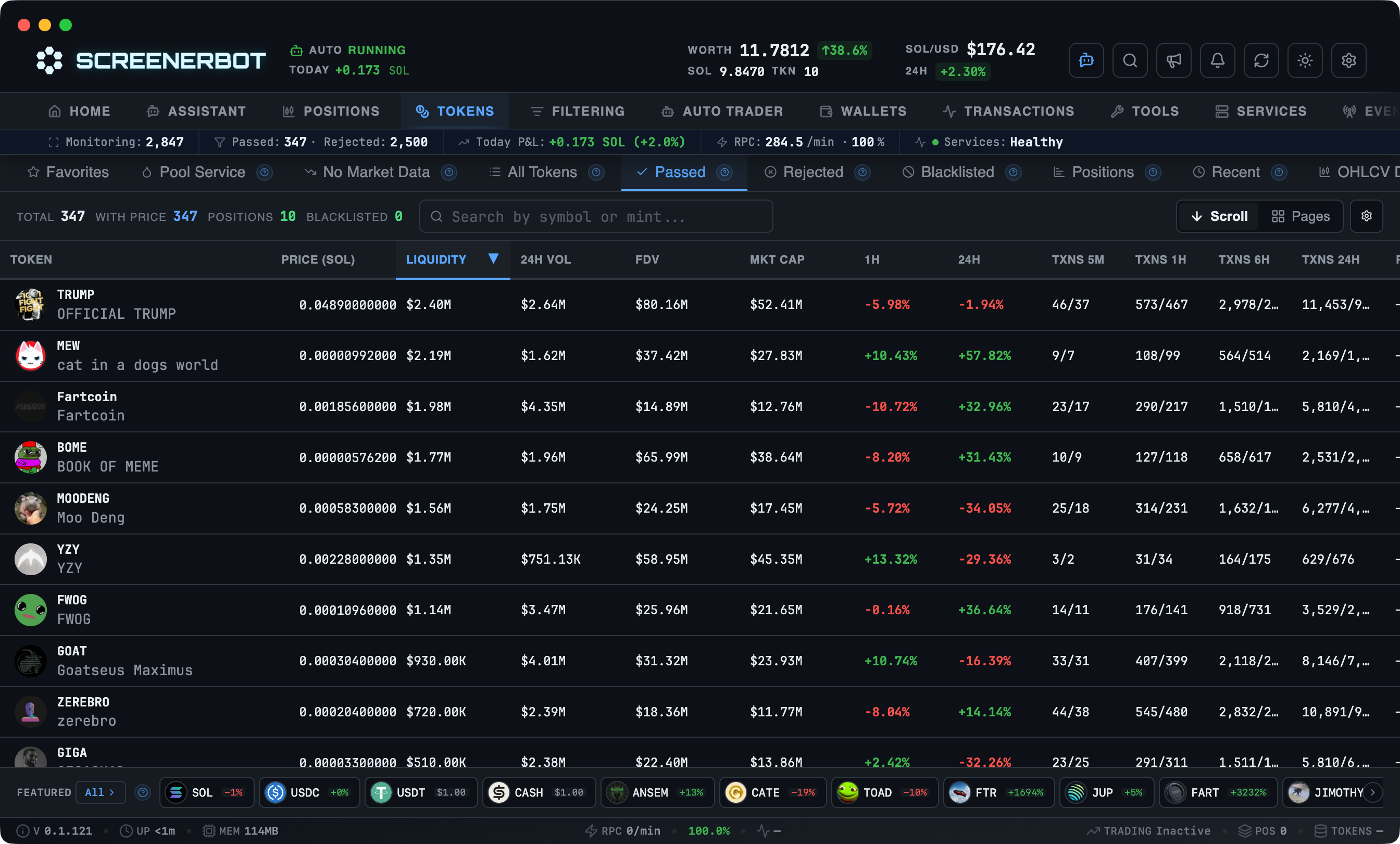1400x844 pixels.
Task: Open the ASSISTANT nav tab
Action: coord(196,111)
